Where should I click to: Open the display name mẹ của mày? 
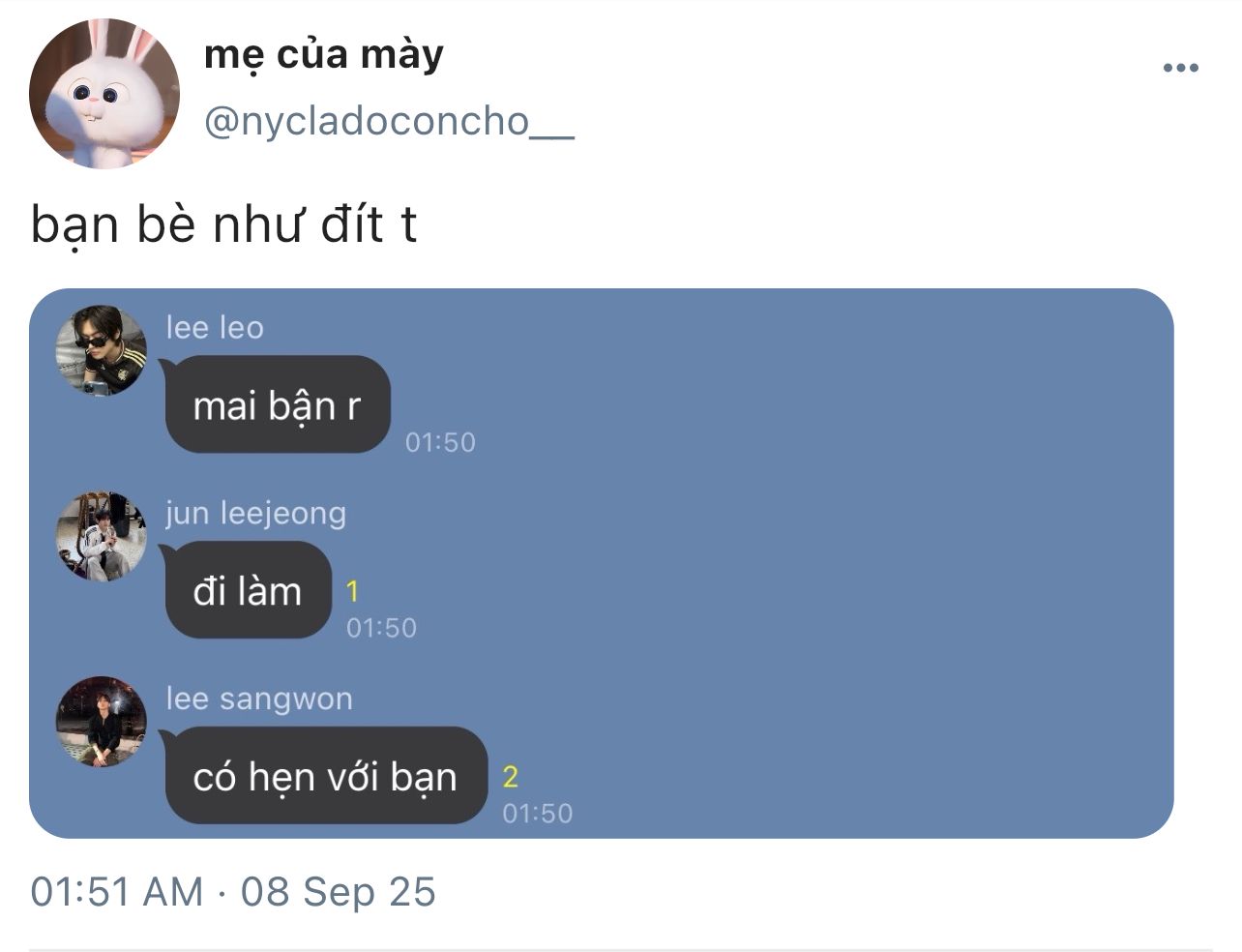coord(324,54)
